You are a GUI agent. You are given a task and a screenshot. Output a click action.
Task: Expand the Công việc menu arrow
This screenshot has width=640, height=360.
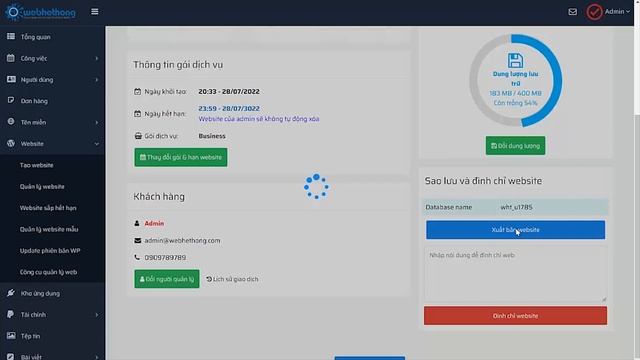97,58
